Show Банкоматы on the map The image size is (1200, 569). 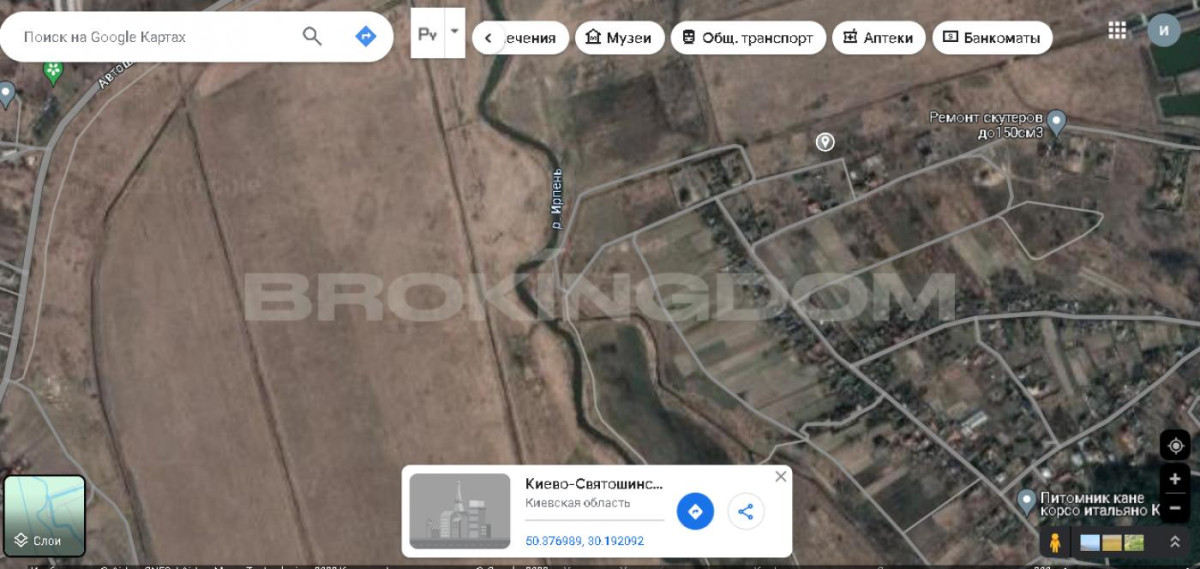992,38
